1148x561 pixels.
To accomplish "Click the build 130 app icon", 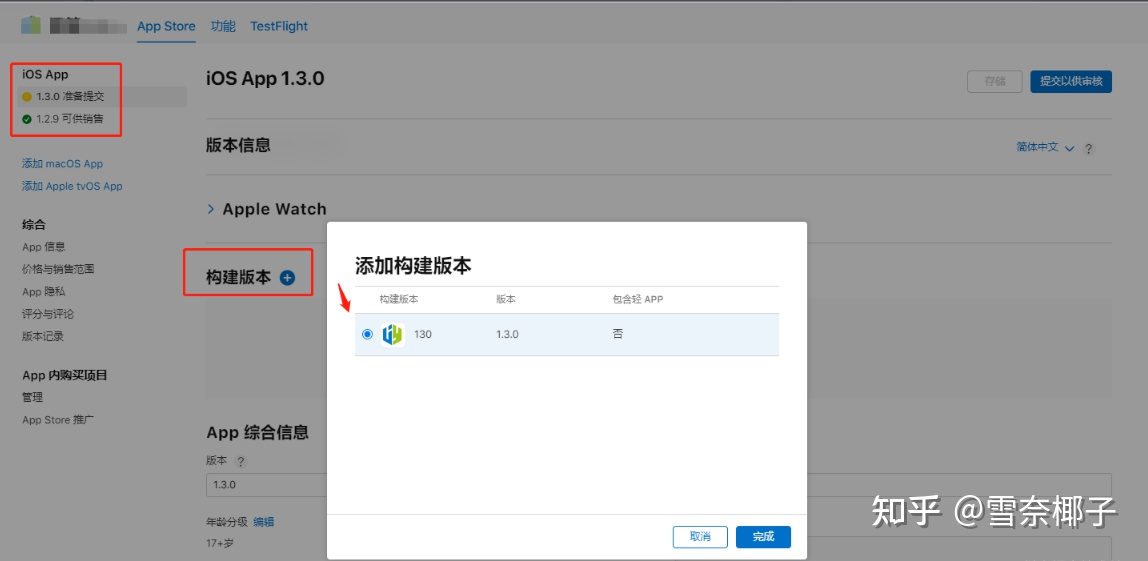I will click(392, 335).
